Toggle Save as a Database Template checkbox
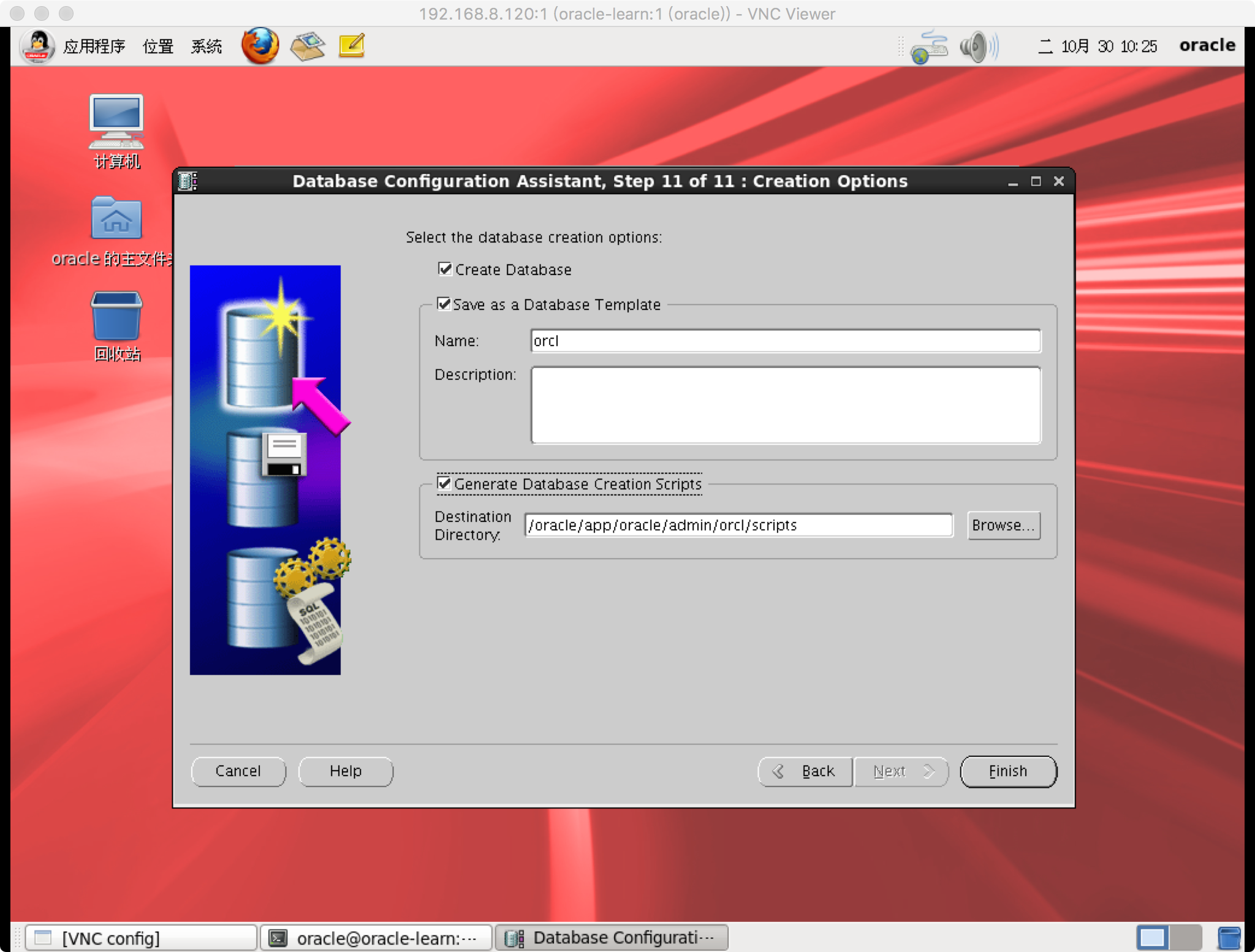Screen dimensions: 1255x952 (443, 304)
